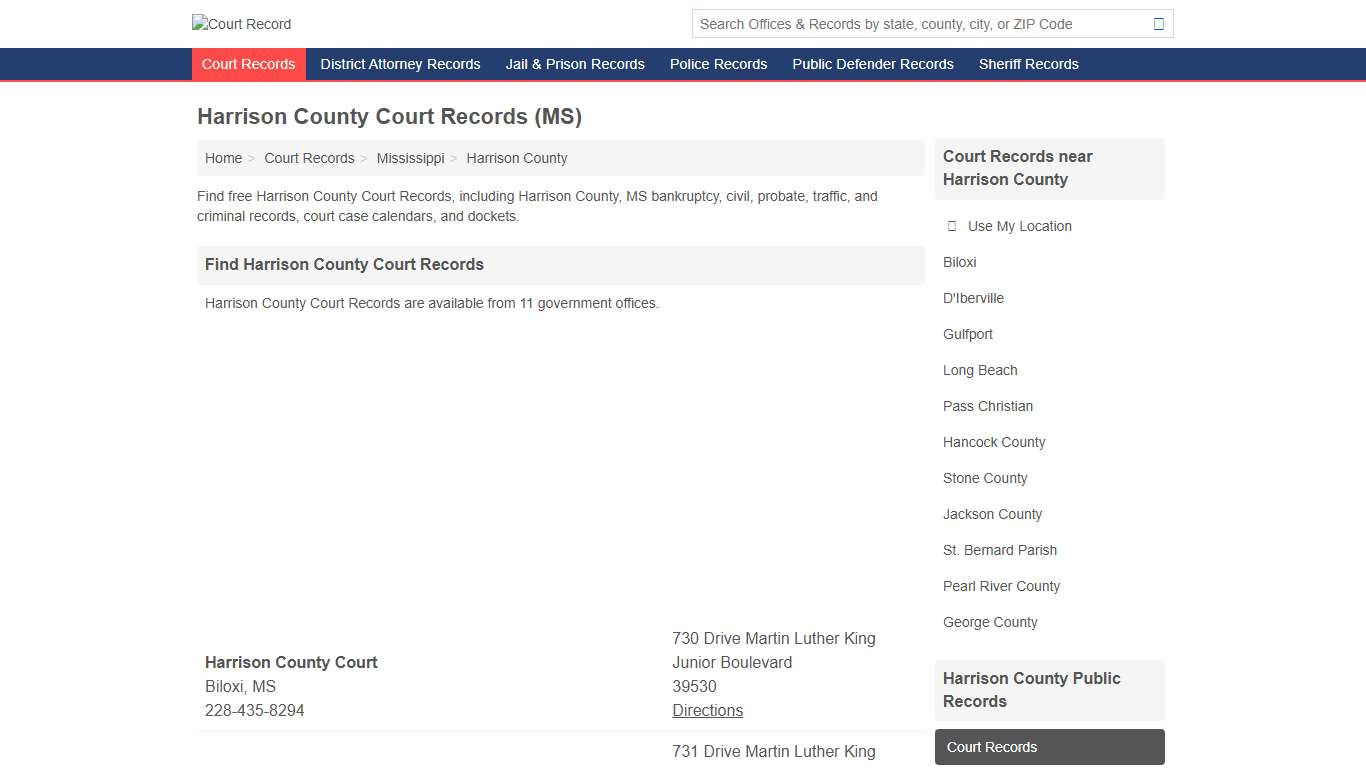The image size is (1366, 768).
Task: Click the Court Record logo
Action: point(241,24)
